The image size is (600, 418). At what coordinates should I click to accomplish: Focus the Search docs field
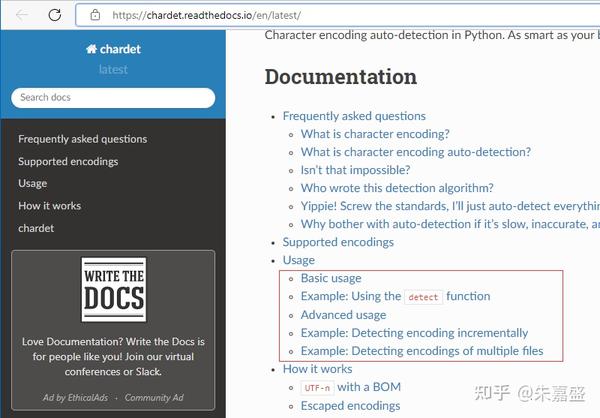(x=113, y=97)
